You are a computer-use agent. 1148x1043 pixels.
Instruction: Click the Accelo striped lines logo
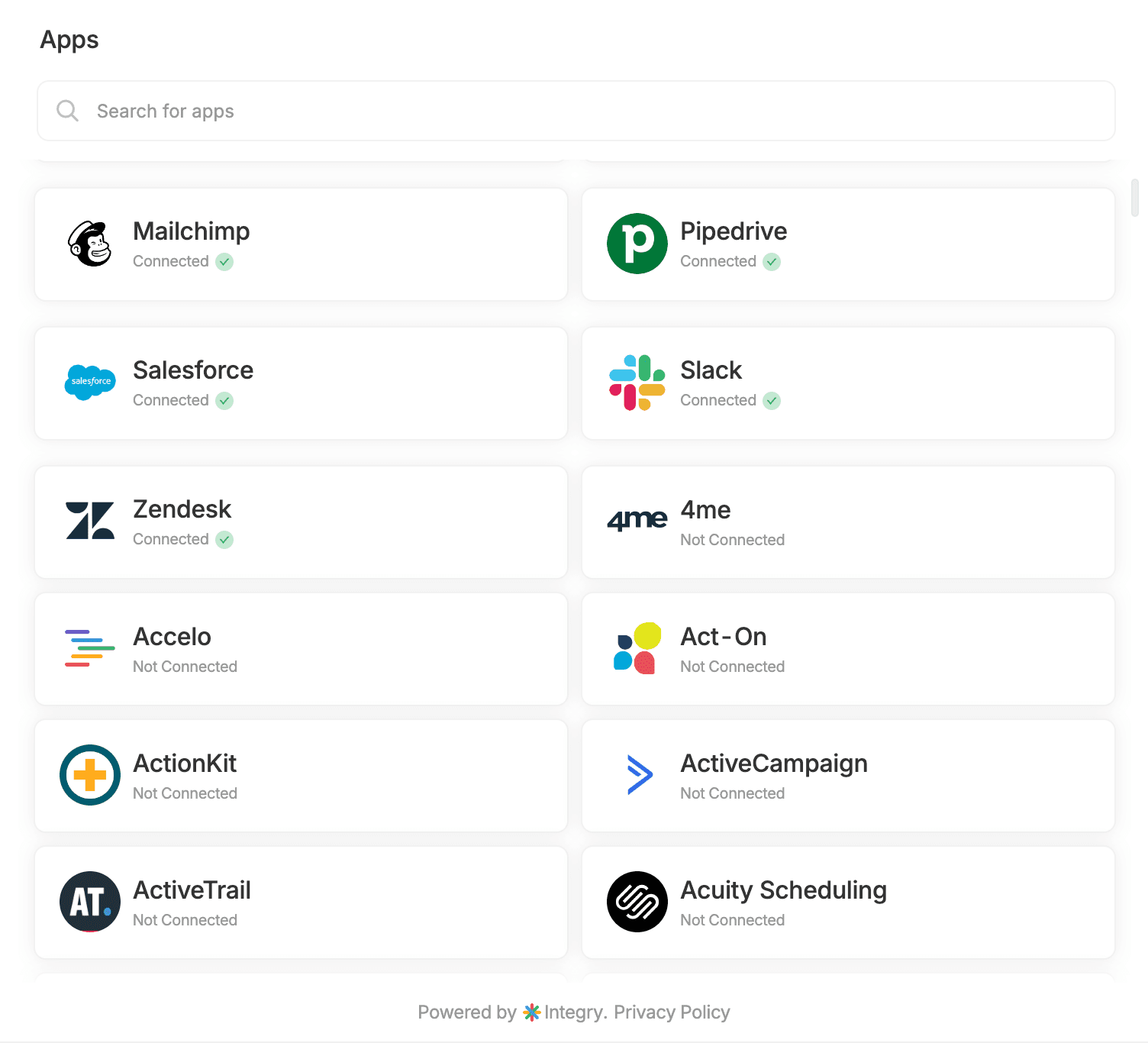[90, 648]
